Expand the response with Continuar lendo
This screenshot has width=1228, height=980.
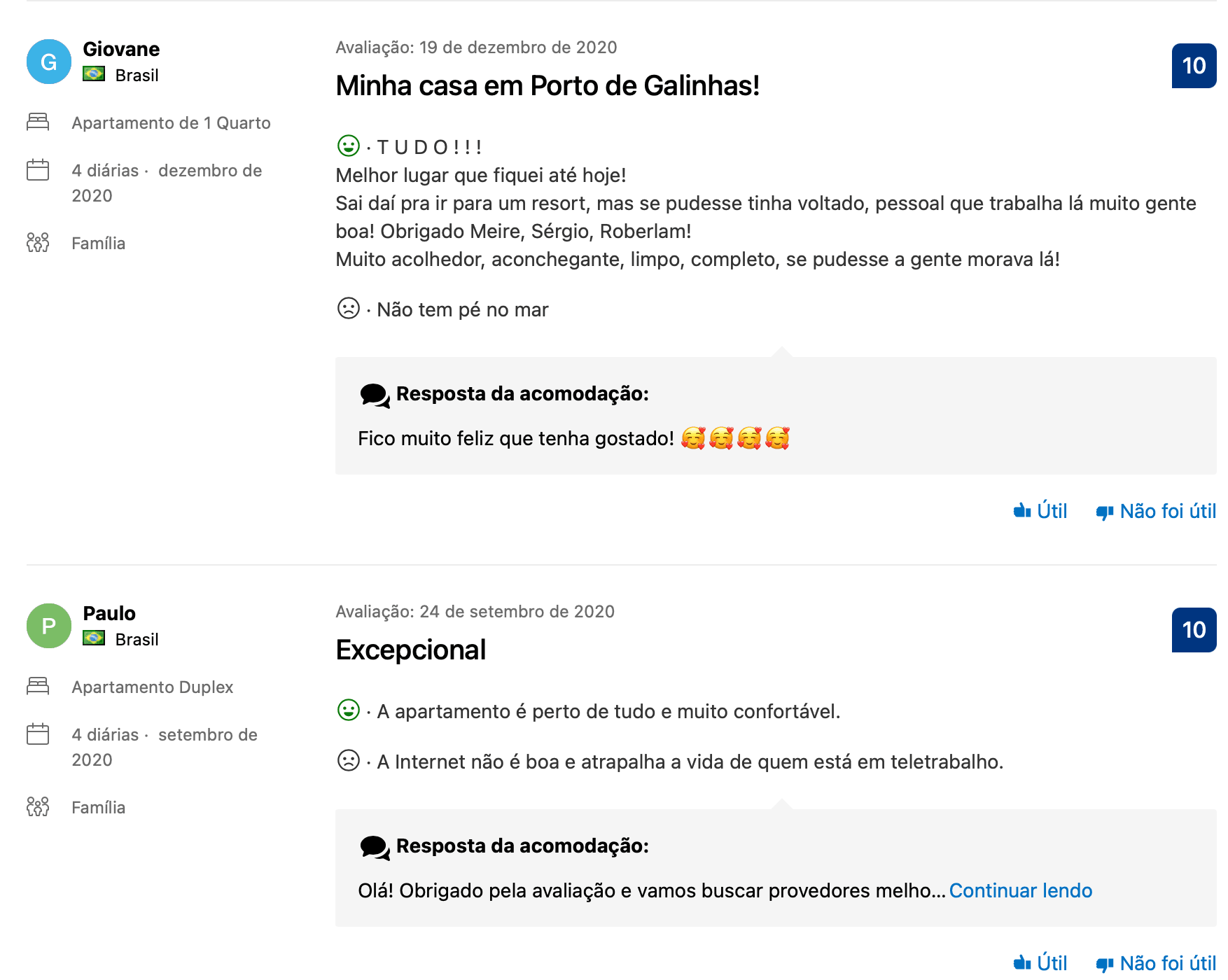click(x=1020, y=891)
